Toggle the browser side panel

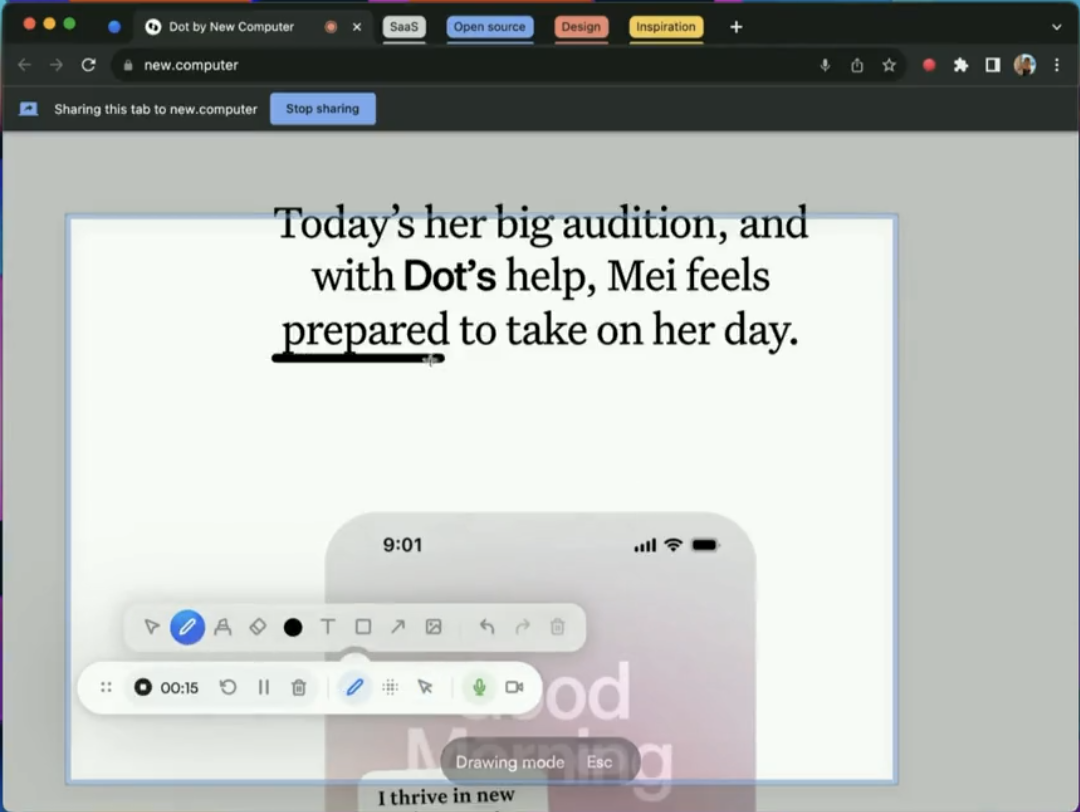[993, 65]
